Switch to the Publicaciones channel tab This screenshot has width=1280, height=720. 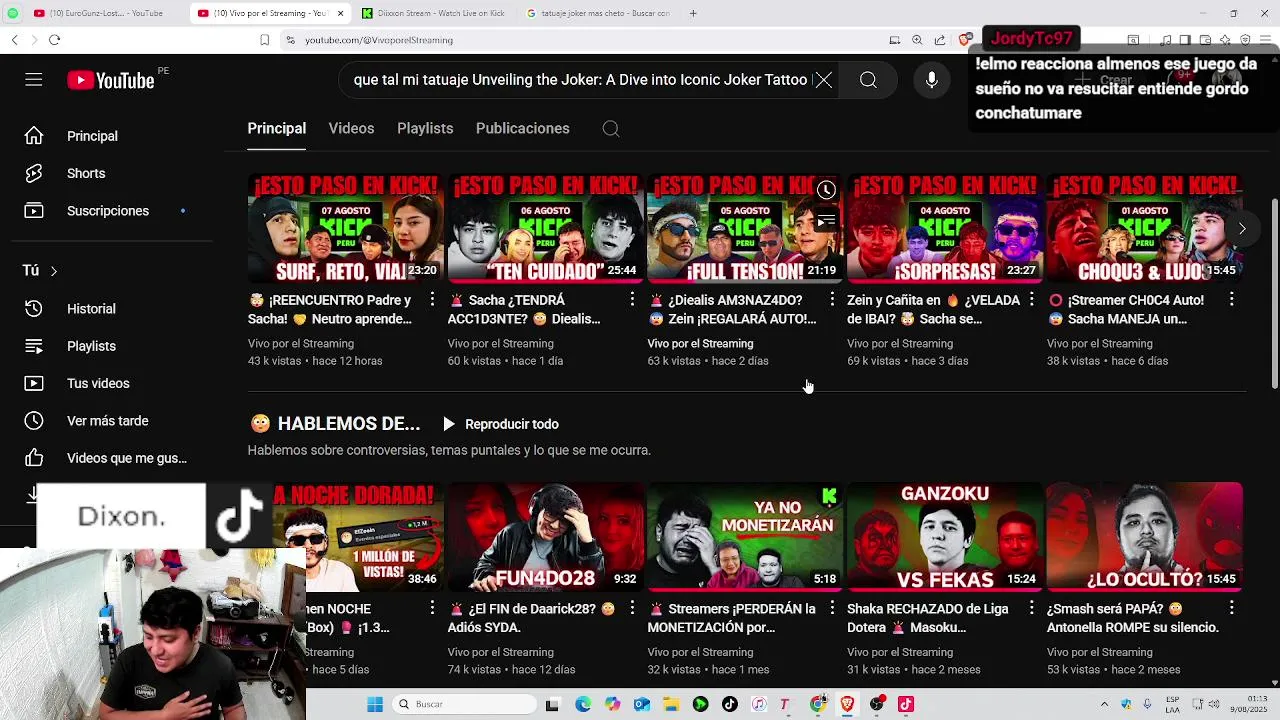tap(523, 129)
